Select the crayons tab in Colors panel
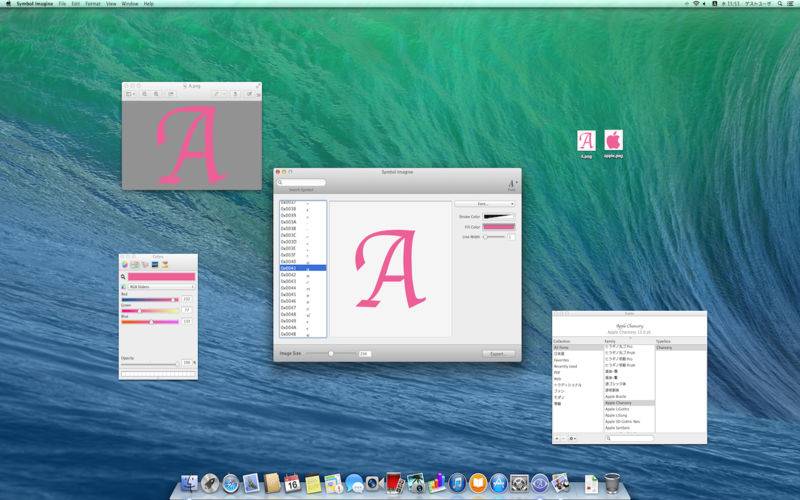The image size is (800, 500). (164, 264)
